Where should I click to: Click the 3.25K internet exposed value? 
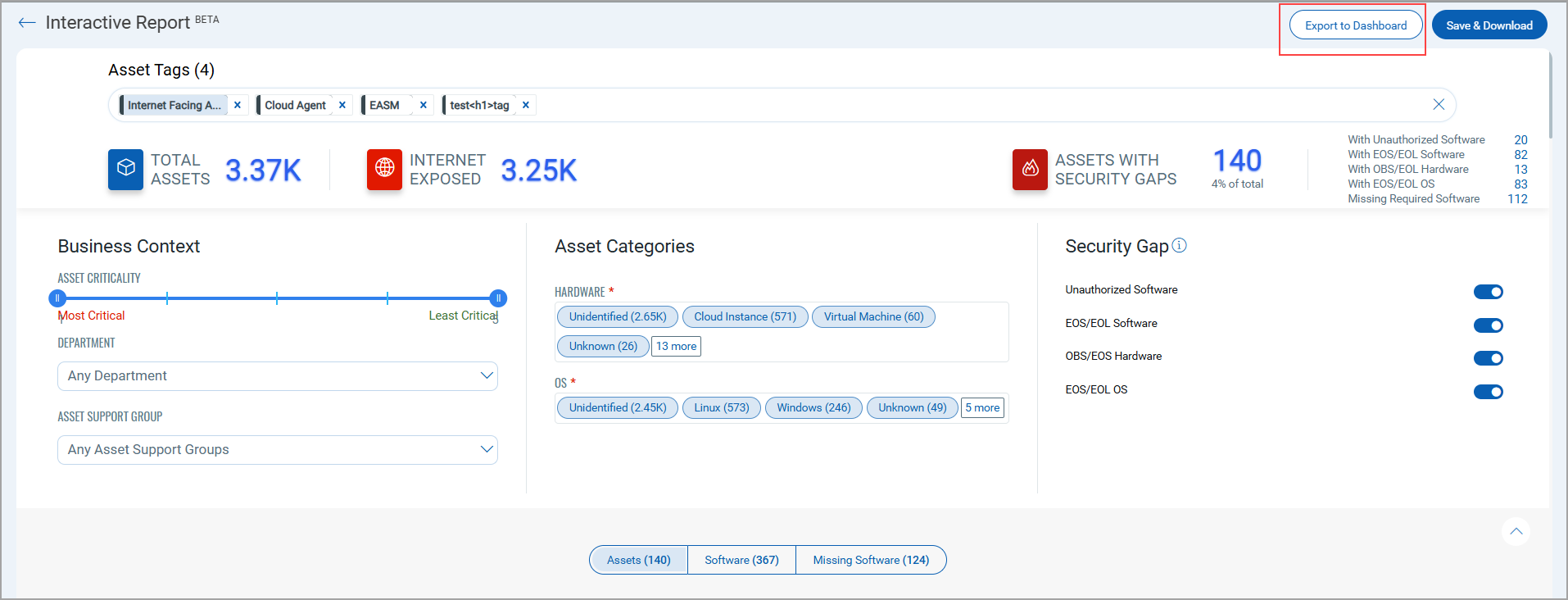click(x=539, y=170)
